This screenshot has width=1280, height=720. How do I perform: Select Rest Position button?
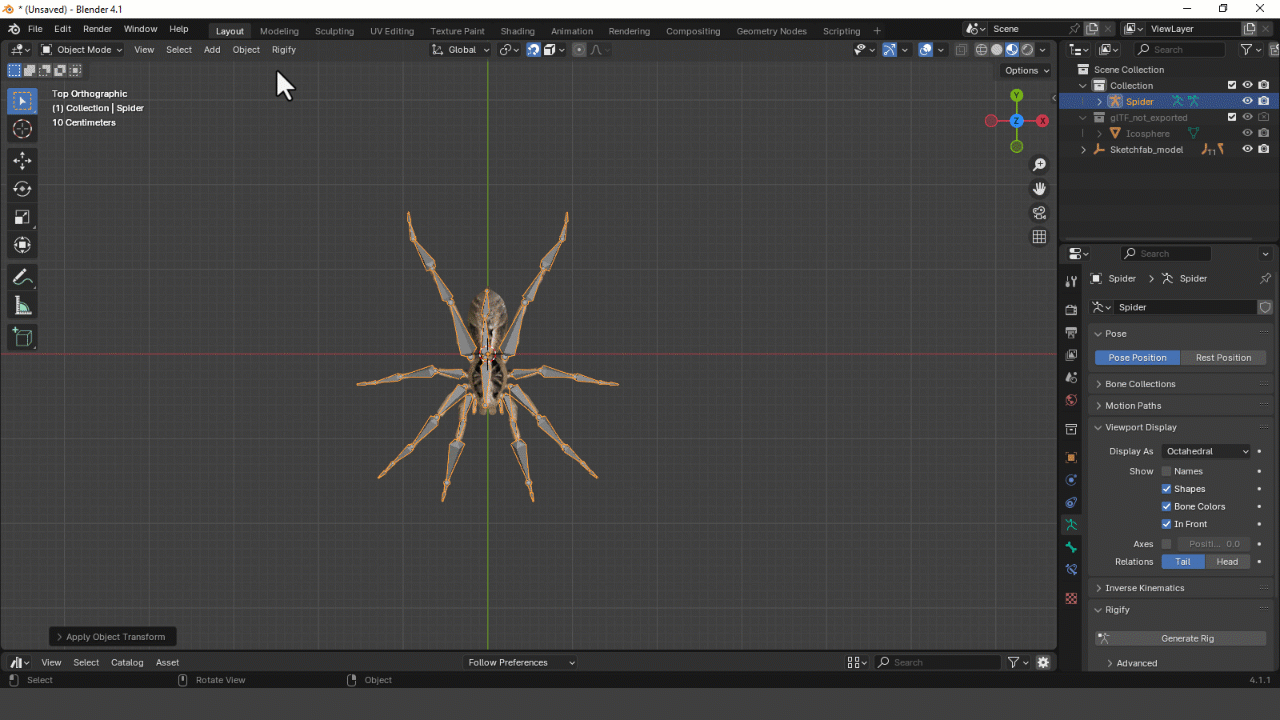point(1223,358)
